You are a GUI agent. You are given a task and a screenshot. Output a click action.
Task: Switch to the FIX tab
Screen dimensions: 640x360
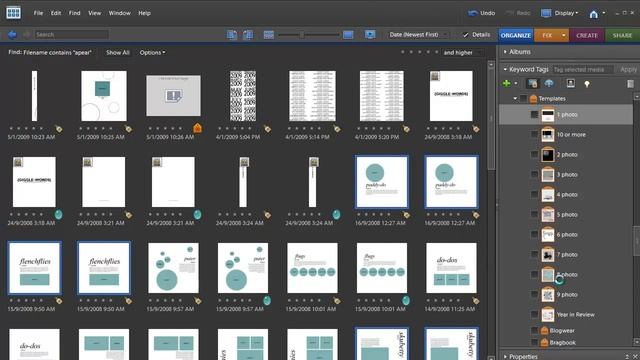(x=547, y=35)
